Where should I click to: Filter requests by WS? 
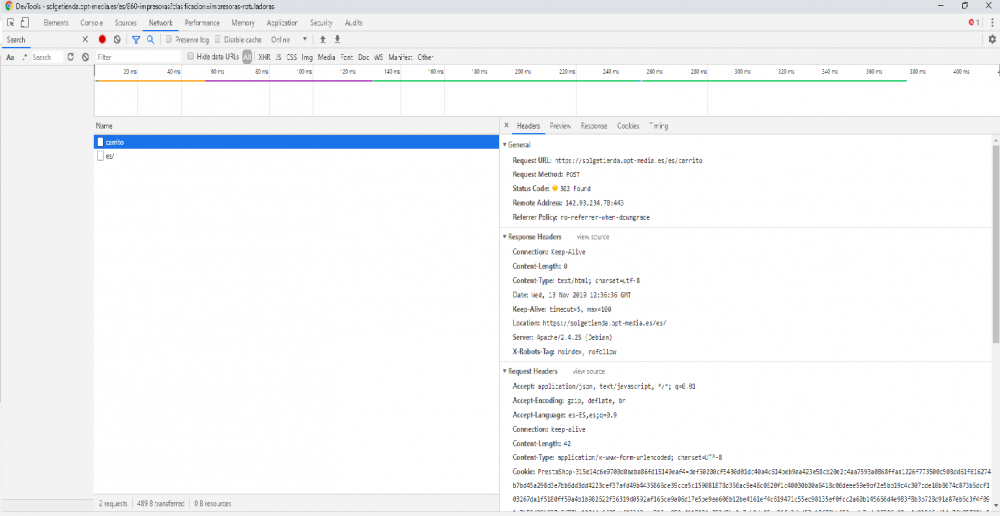click(x=379, y=57)
